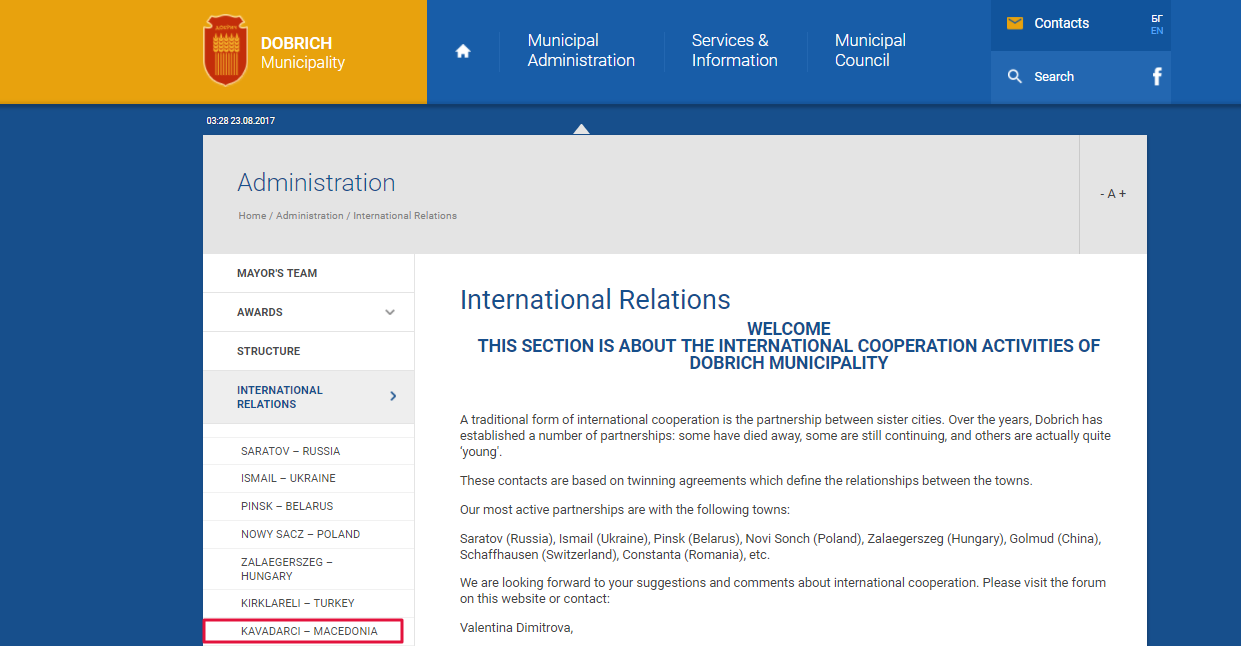
Task: Open the Facebook page icon
Action: tap(1157, 76)
